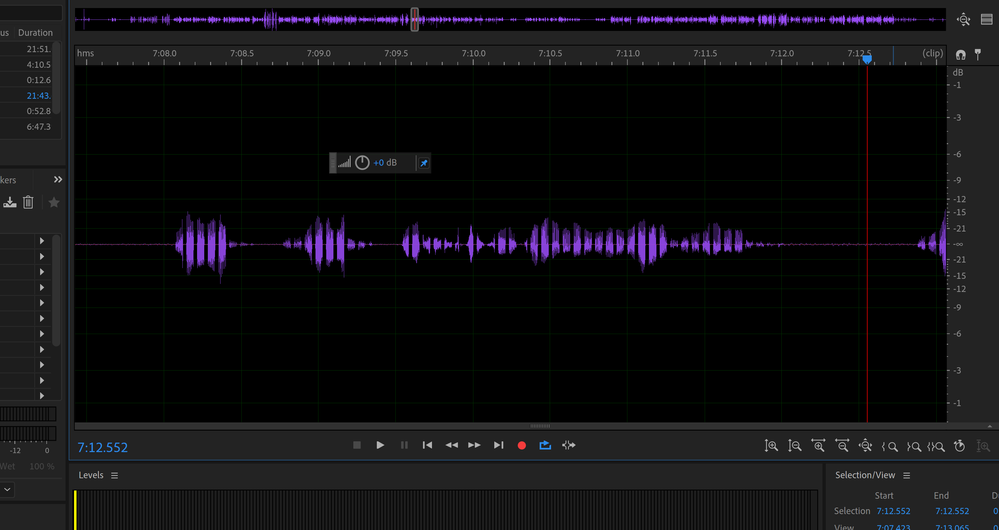Fast forward the audio
Viewport: 999px width, 530px height.
[x=475, y=445]
